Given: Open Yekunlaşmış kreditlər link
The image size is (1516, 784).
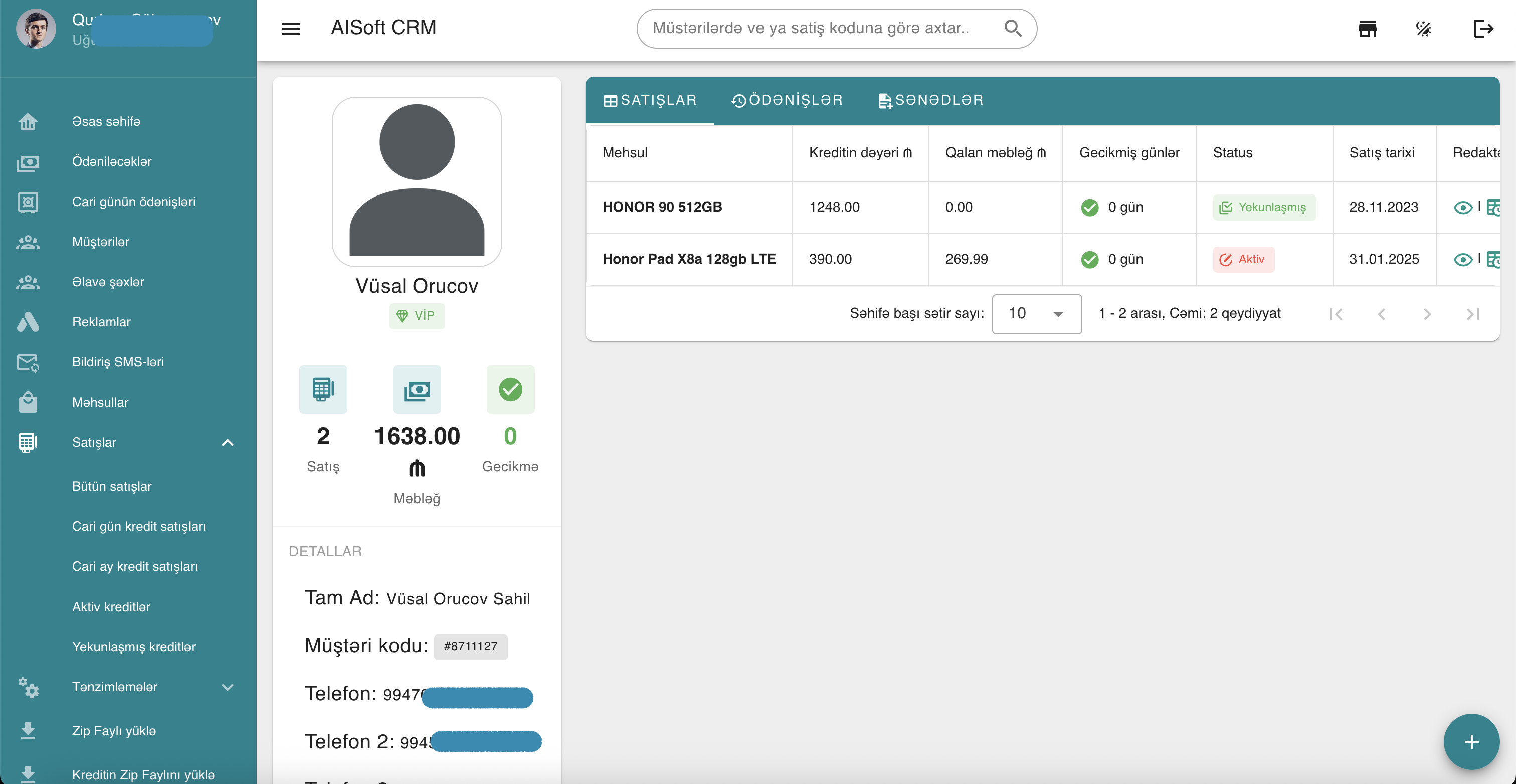Looking at the screenshot, I should pyautogui.click(x=133, y=646).
